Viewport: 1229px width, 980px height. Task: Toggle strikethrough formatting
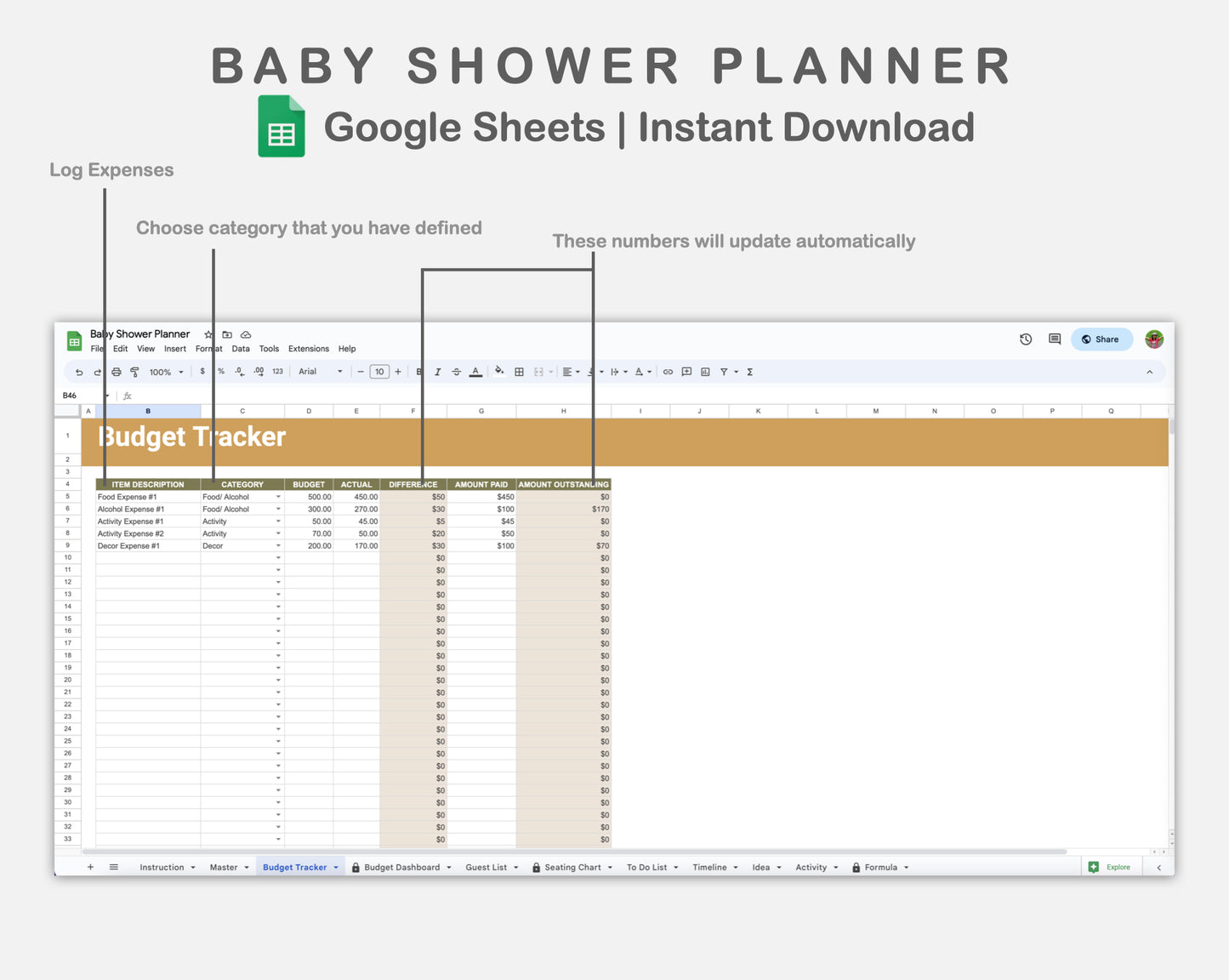click(x=456, y=372)
